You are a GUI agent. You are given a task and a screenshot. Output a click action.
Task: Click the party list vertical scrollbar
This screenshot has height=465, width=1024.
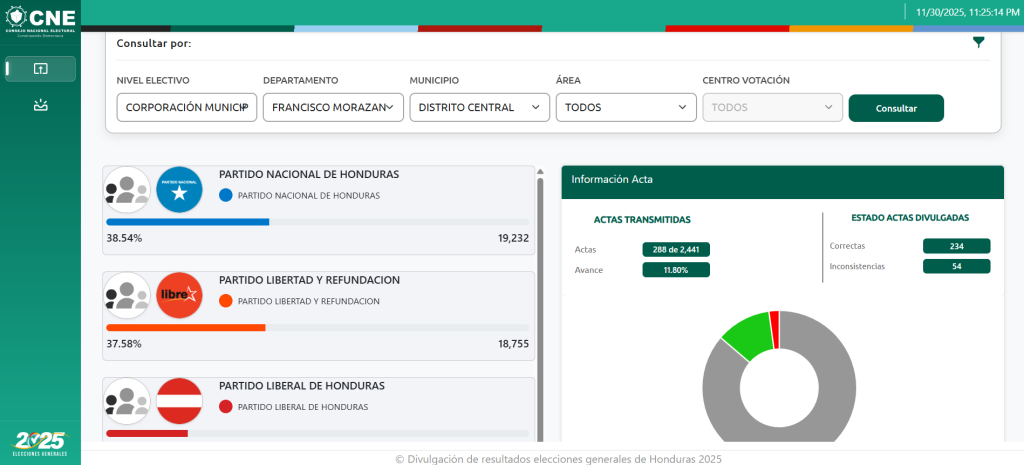tap(540, 310)
